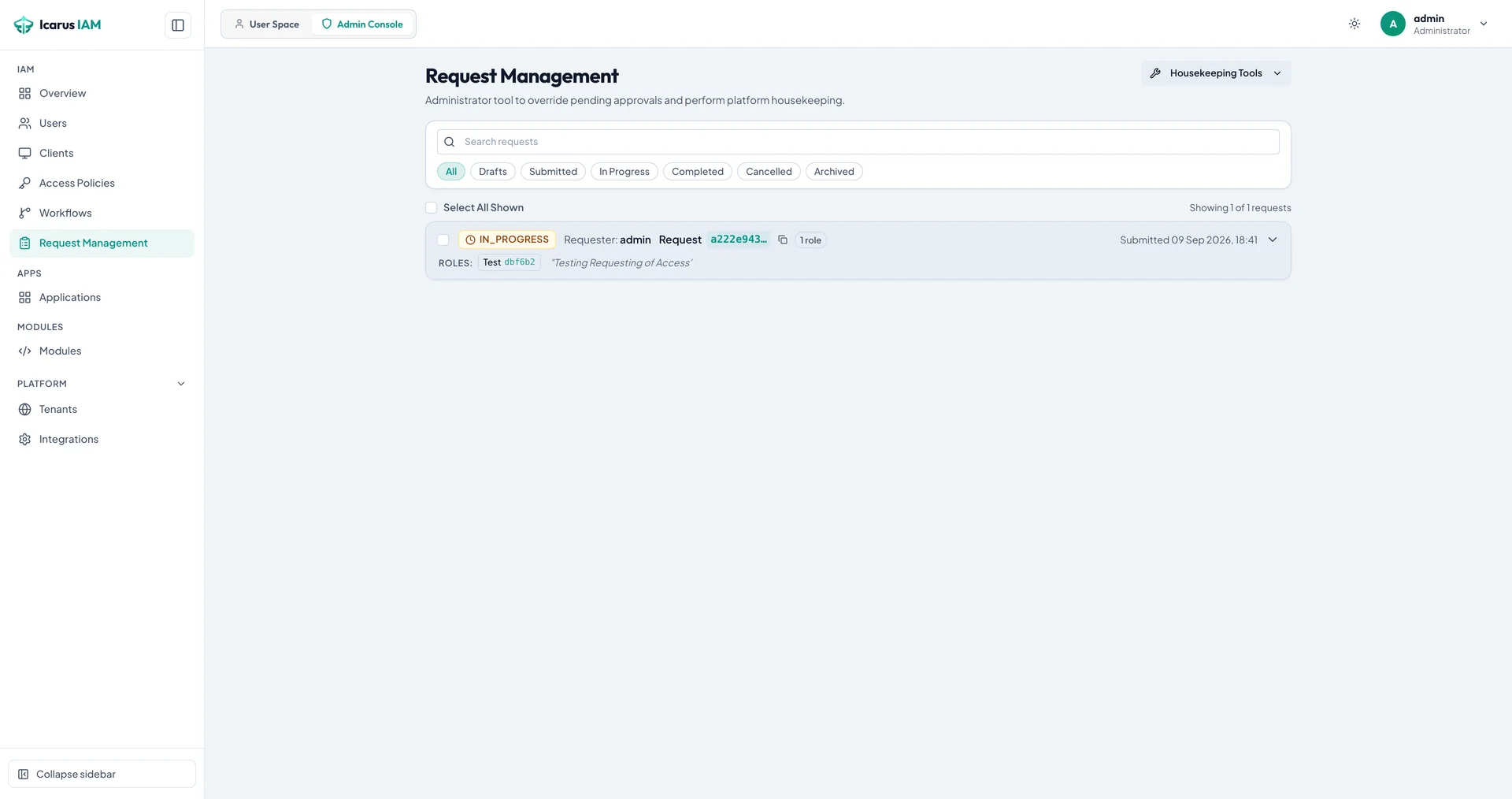Viewport: 1512px width, 799px height.
Task: Click Collapse sidebar button
Action: click(x=102, y=774)
